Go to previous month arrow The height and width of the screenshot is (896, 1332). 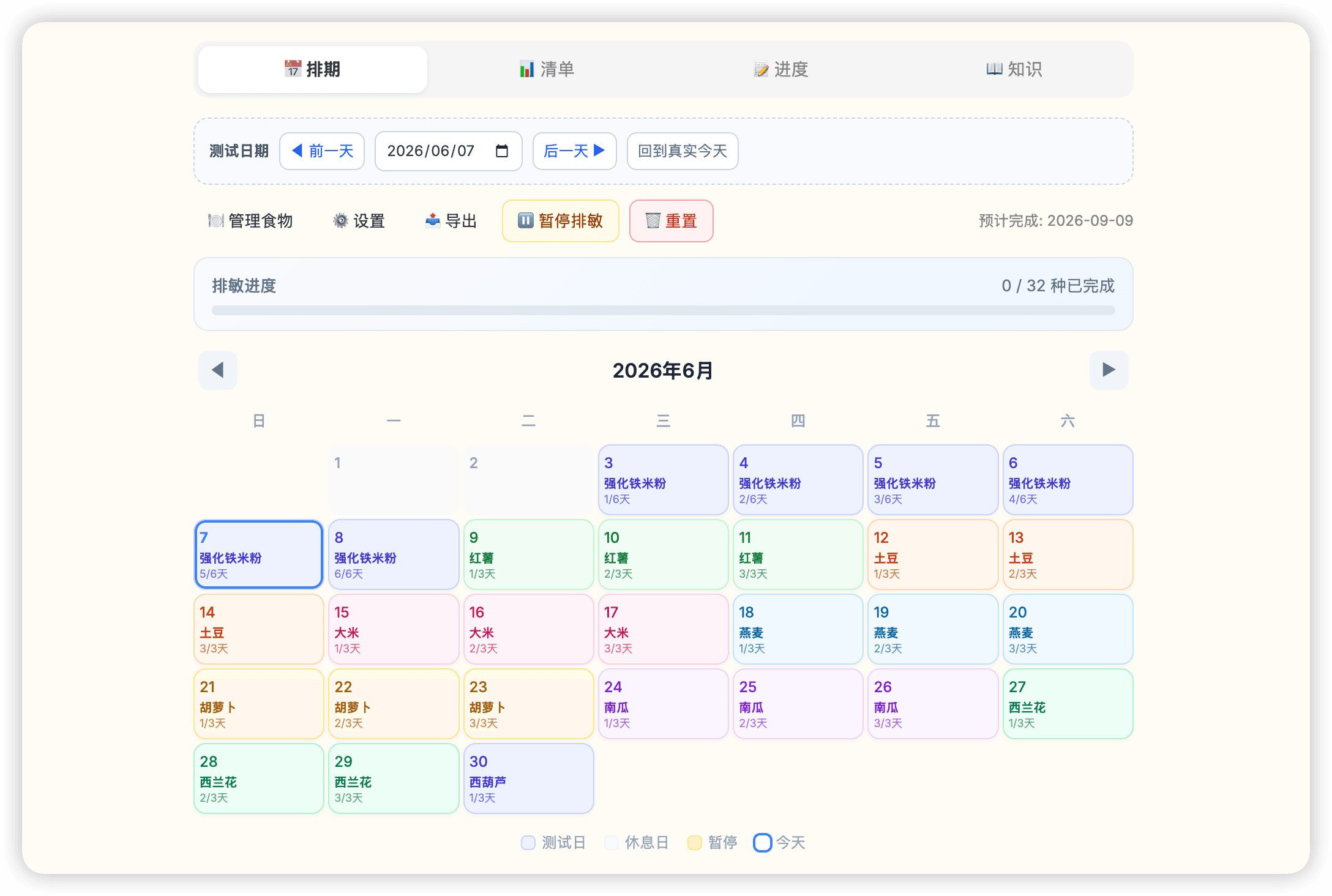click(218, 370)
